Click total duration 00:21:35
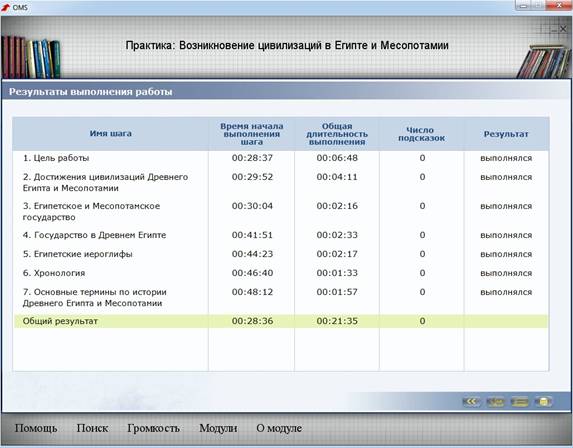 (x=337, y=321)
